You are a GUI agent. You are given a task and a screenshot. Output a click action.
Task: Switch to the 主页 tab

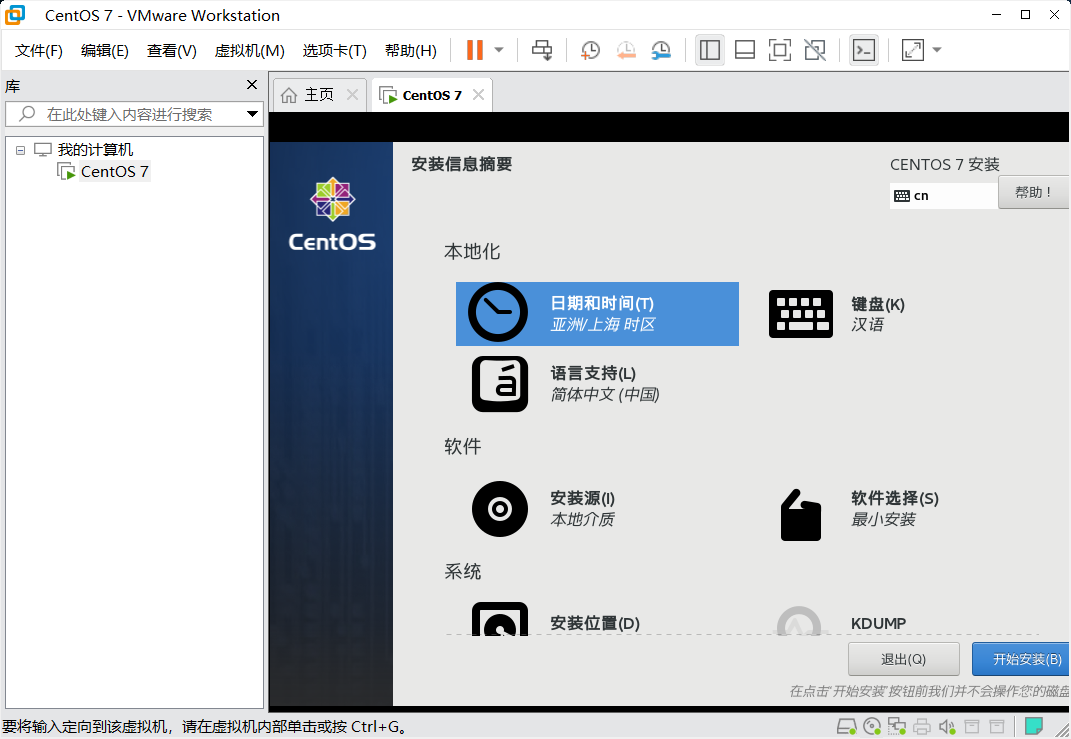click(319, 95)
